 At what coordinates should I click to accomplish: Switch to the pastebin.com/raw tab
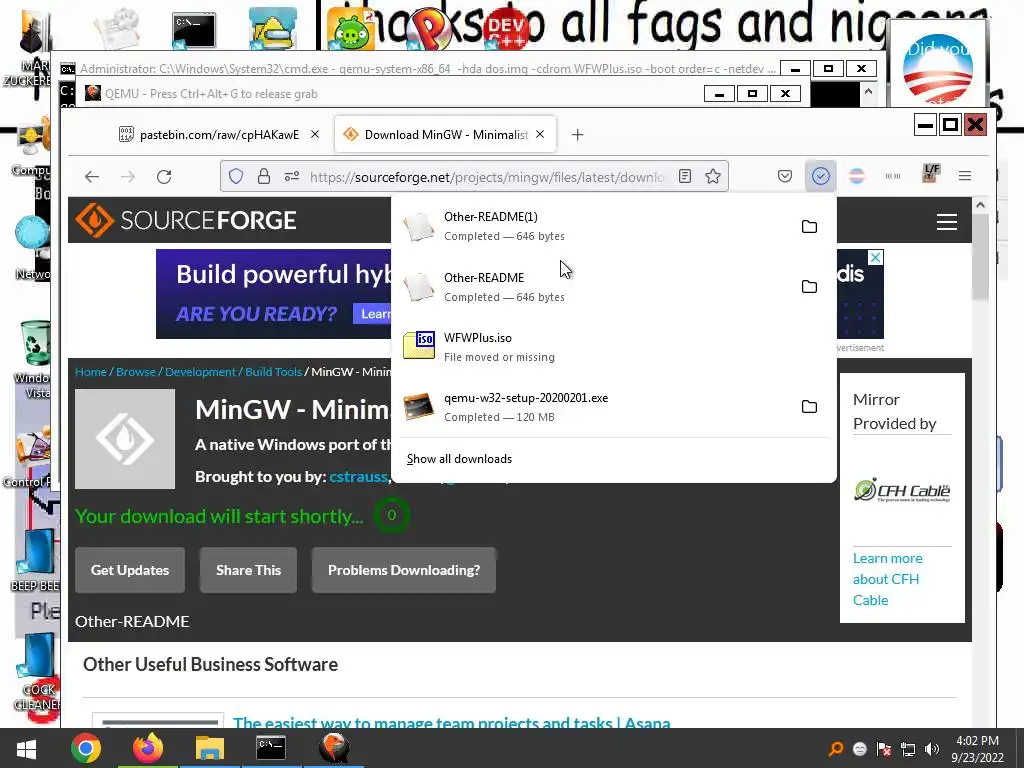coord(219,135)
